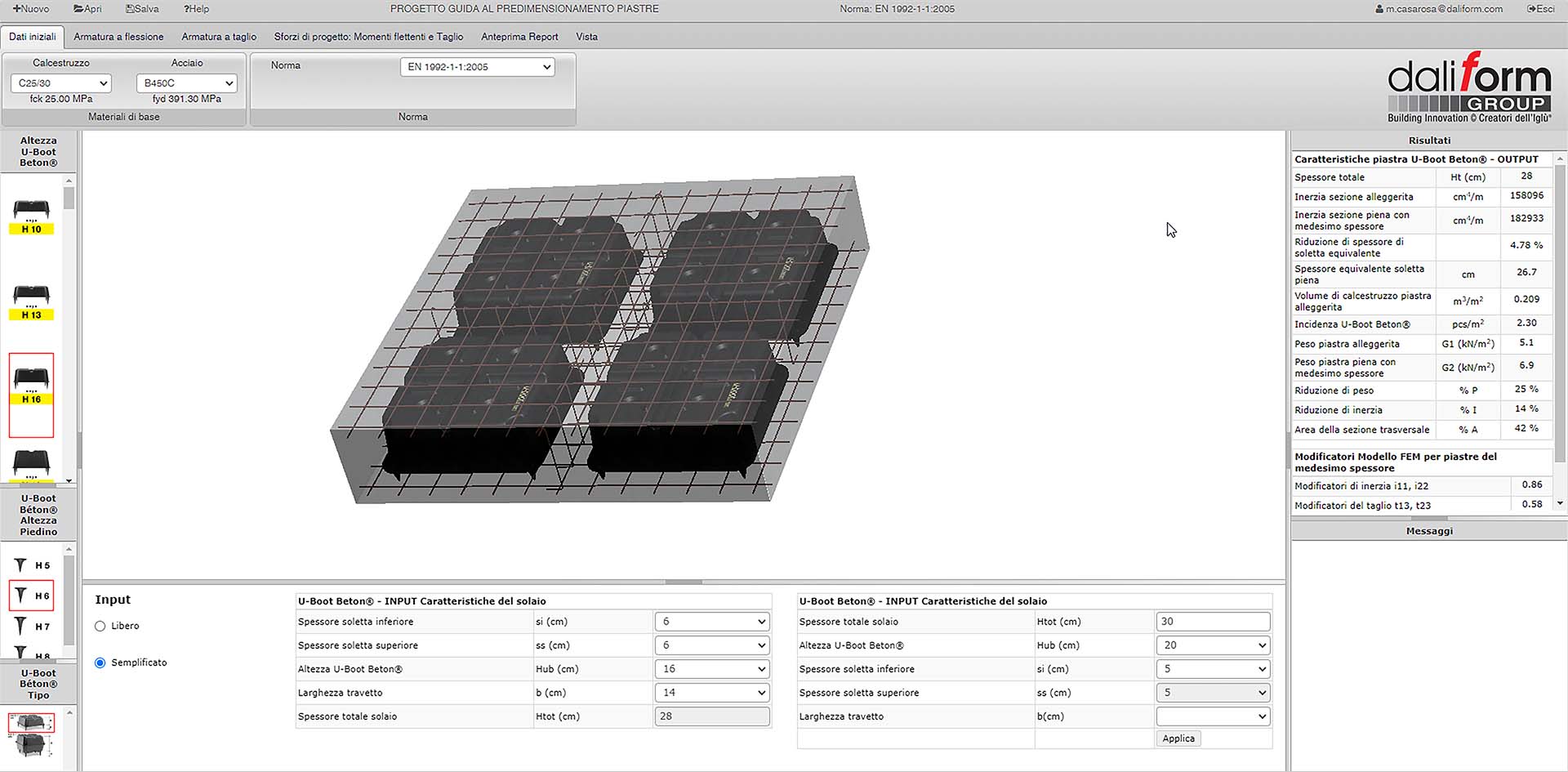Choose the H5 foot height icon
1568x772 pixels.
[31, 565]
